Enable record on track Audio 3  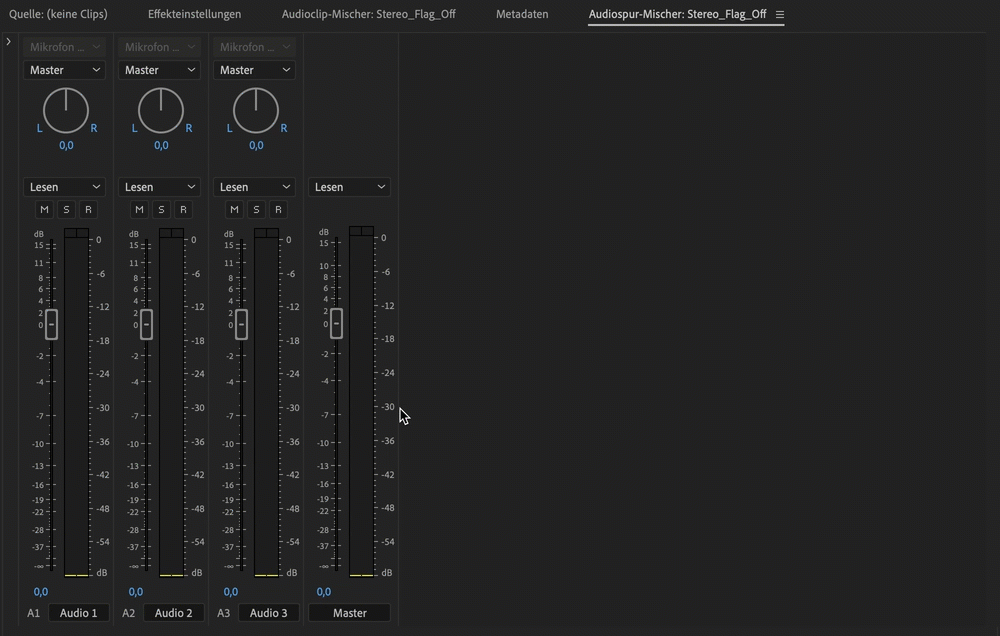coord(278,209)
